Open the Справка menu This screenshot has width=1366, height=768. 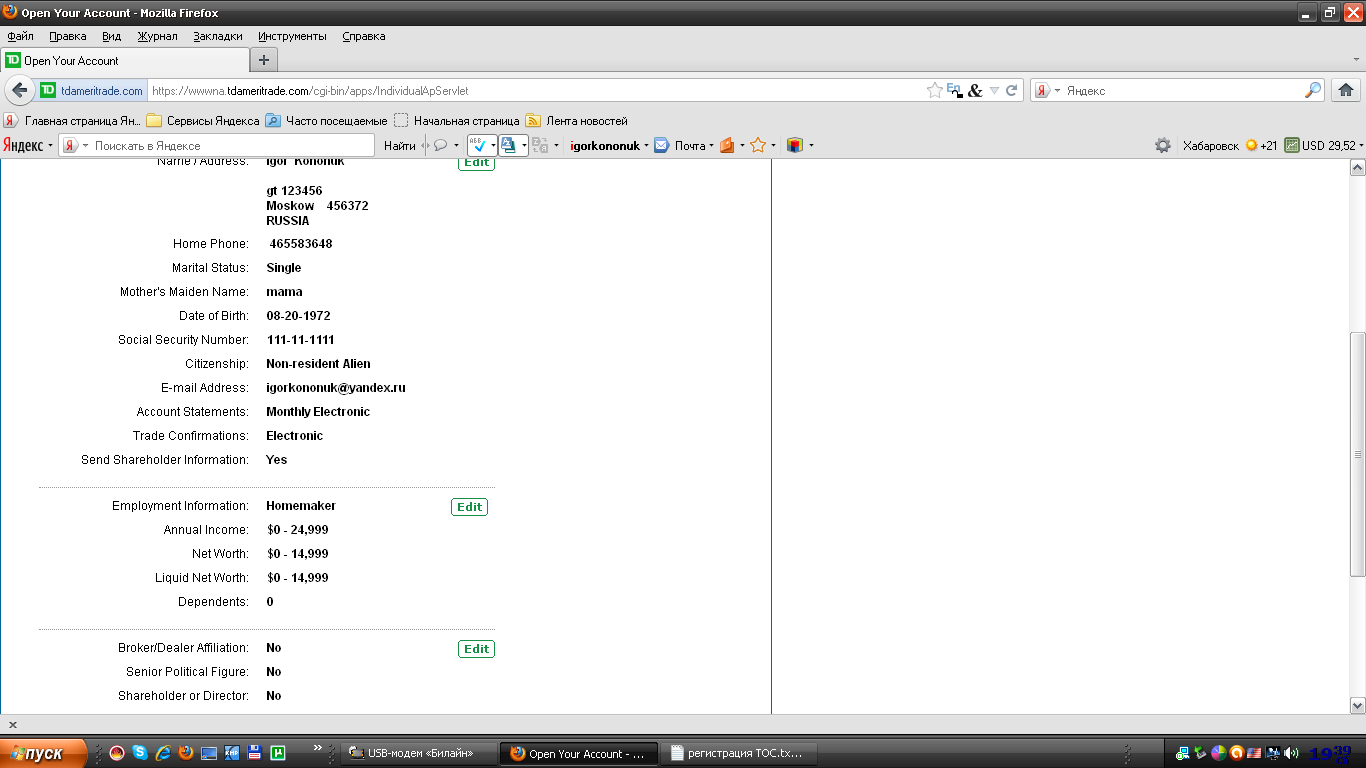click(x=364, y=36)
